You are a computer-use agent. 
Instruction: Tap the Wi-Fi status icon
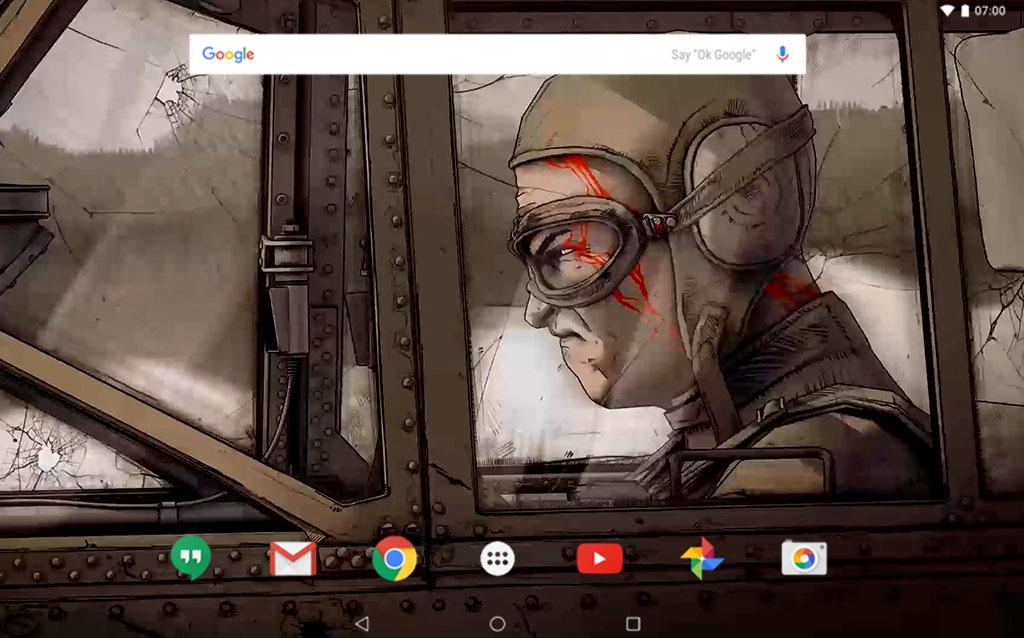point(948,10)
